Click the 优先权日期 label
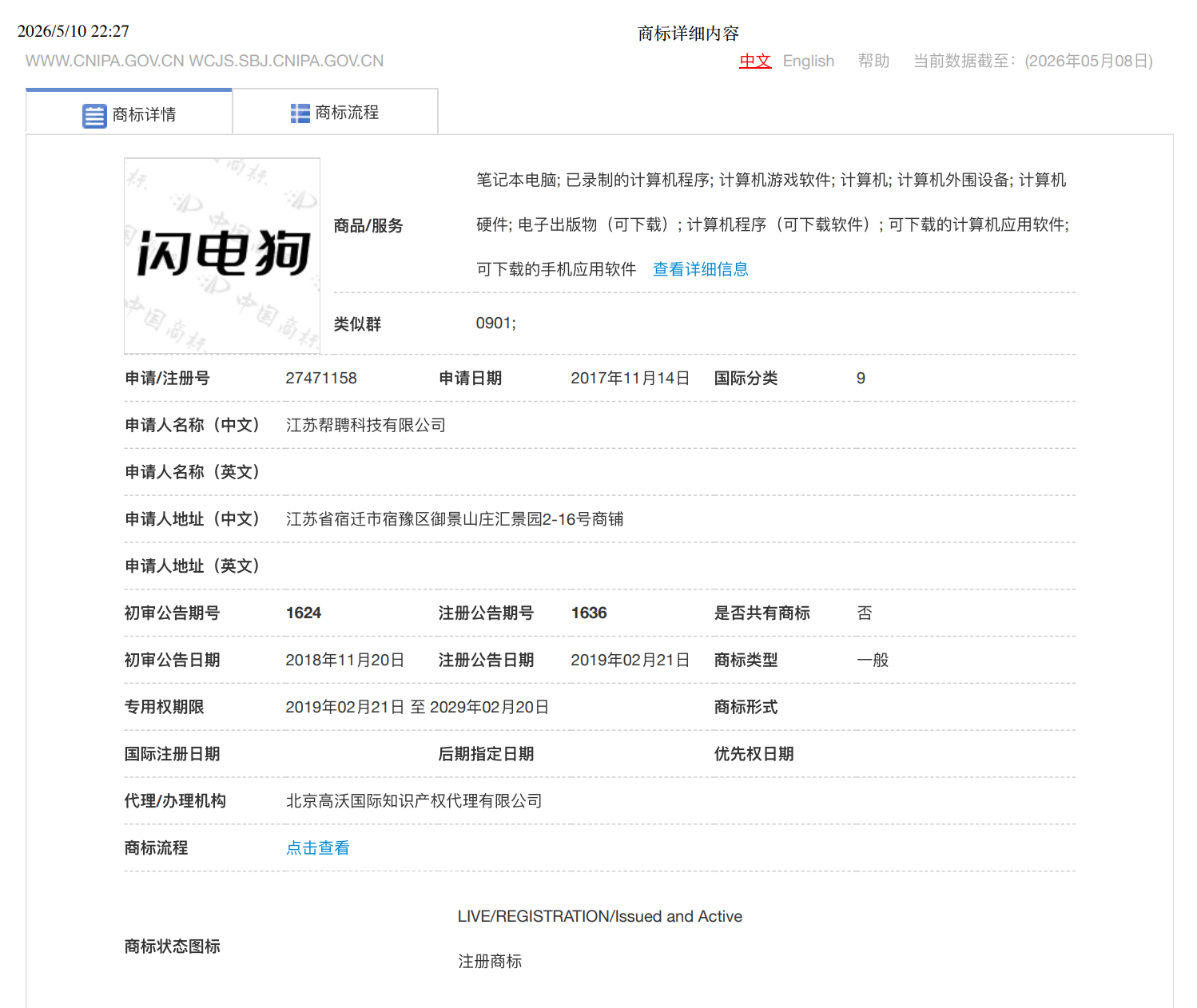The width and height of the screenshot is (1197, 1008). tap(754, 754)
